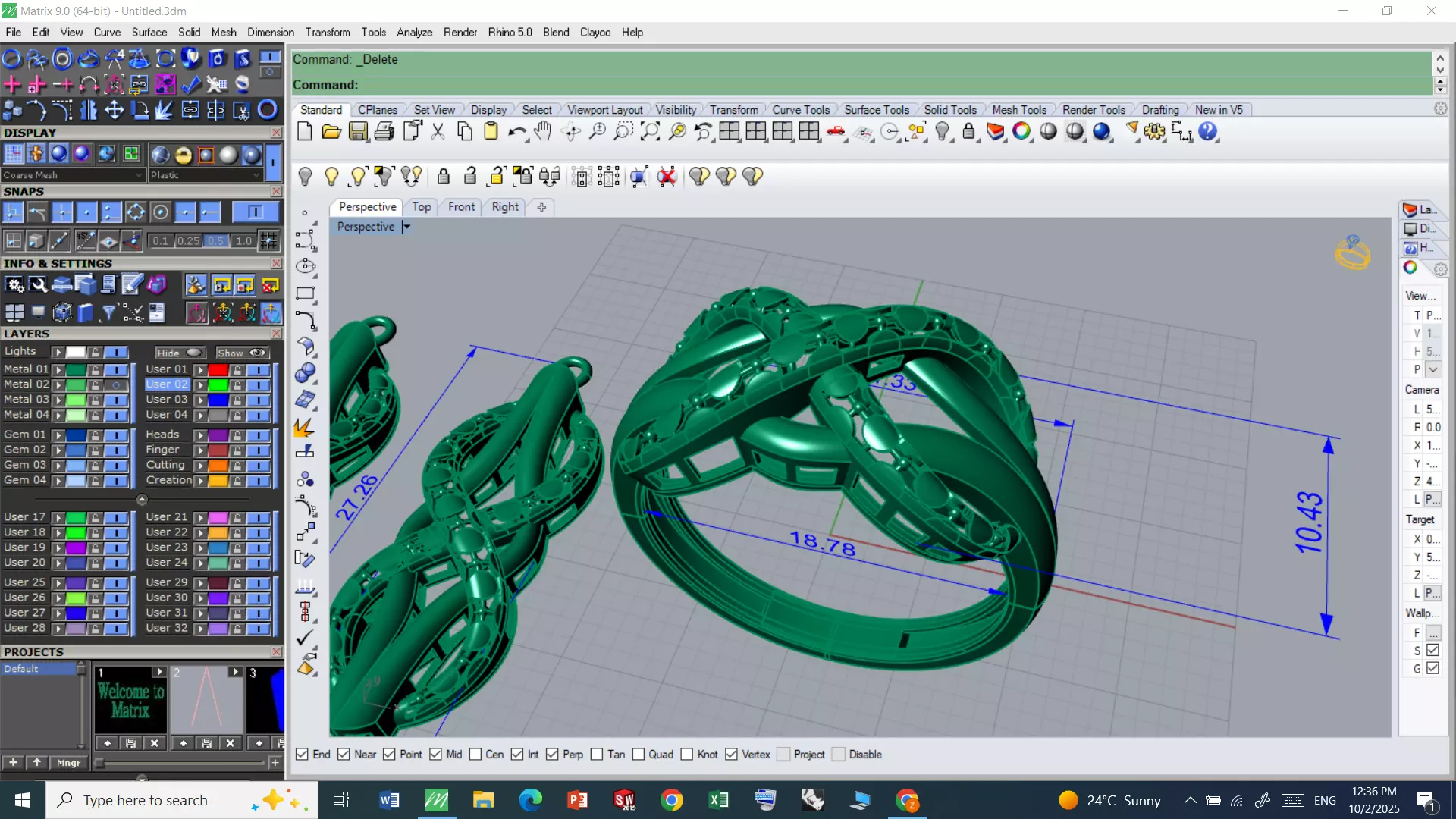Viewport: 1456px width, 819px height.
Task: Expand the Lights layer arrow
Action: point(58,353)
